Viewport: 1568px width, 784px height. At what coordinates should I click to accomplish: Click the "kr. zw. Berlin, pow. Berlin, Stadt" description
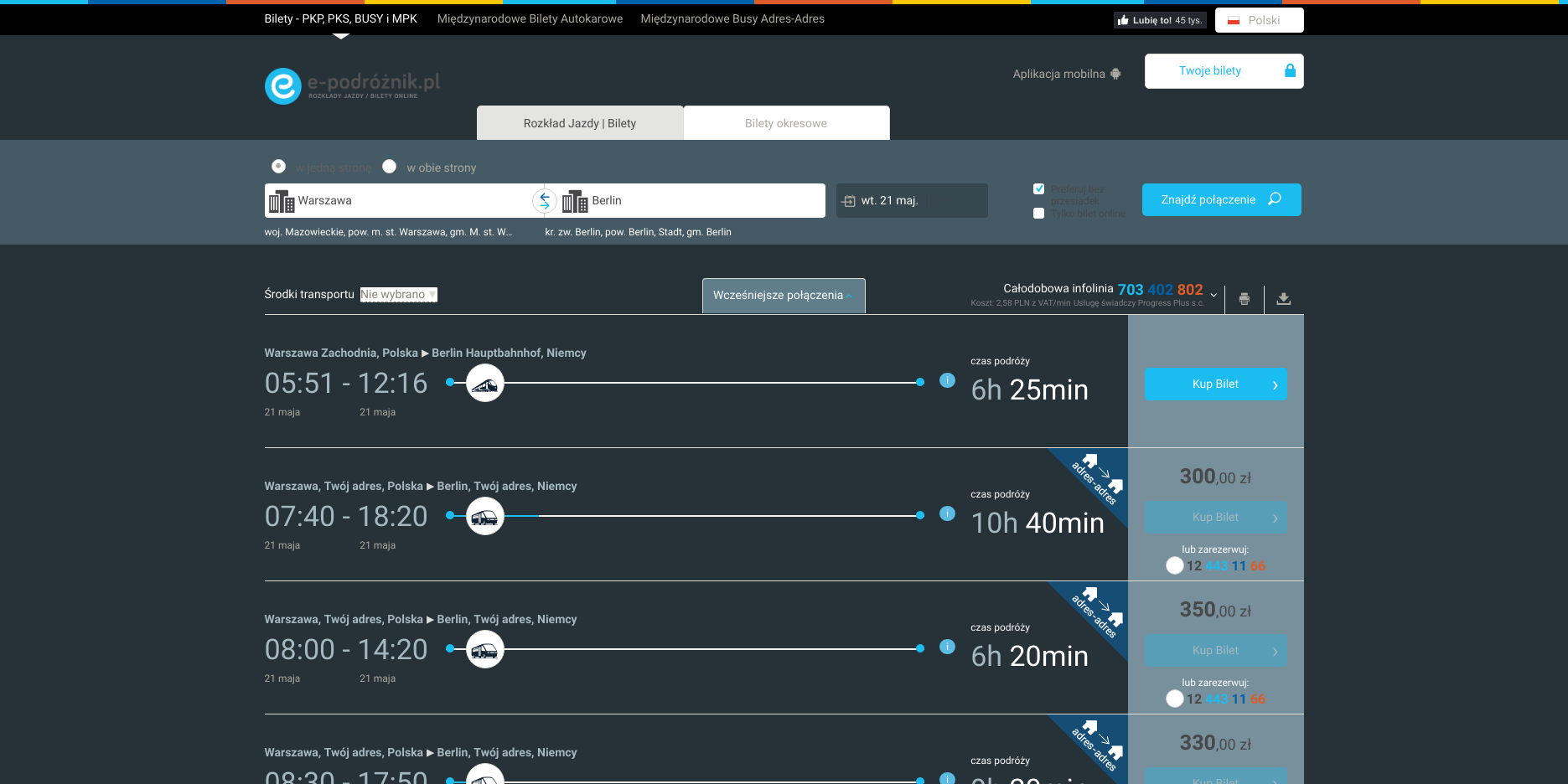click(639, 232)
